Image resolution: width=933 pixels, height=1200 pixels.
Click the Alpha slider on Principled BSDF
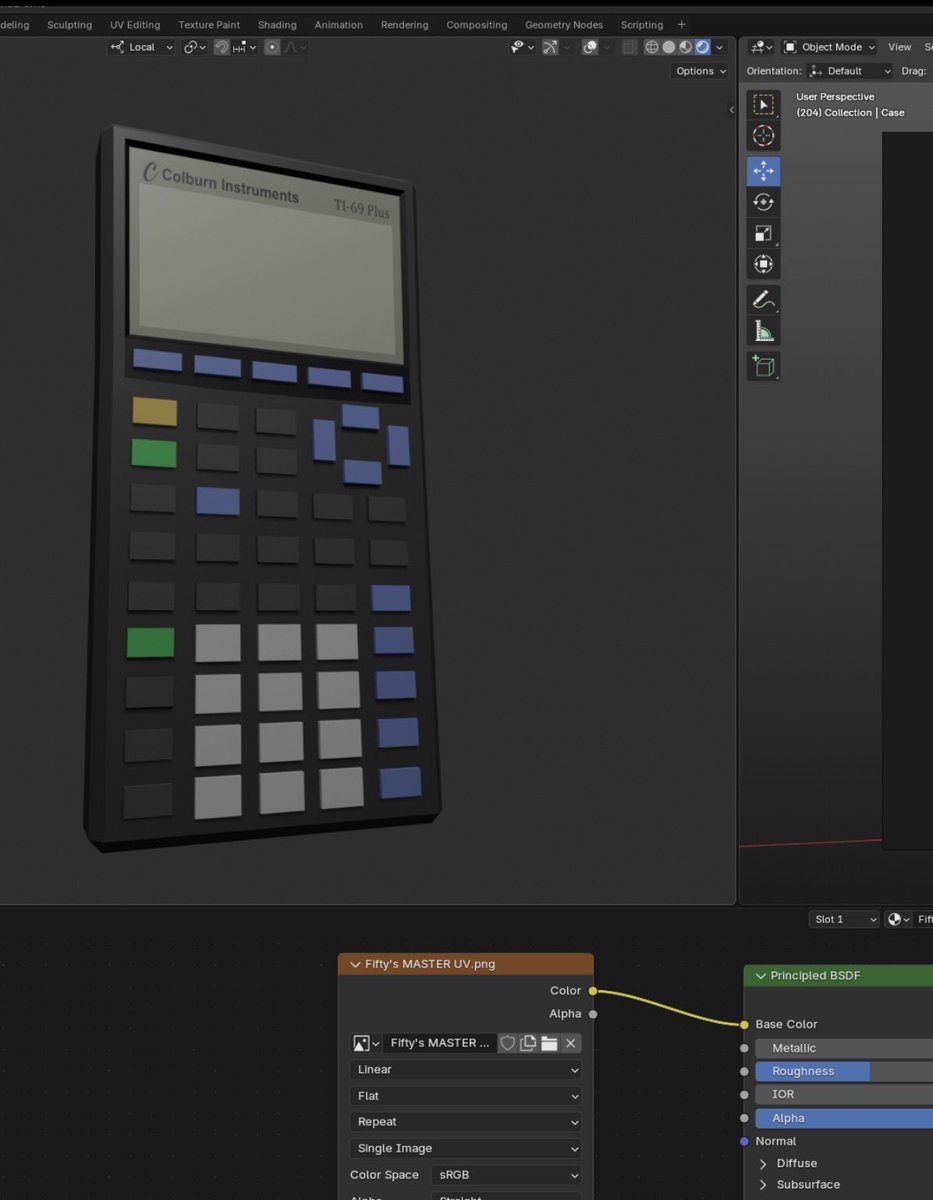pos(844,1118)
